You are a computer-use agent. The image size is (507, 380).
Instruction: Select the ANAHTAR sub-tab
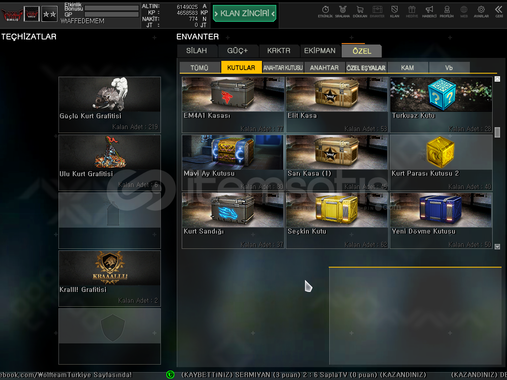(x=324, y=68)
